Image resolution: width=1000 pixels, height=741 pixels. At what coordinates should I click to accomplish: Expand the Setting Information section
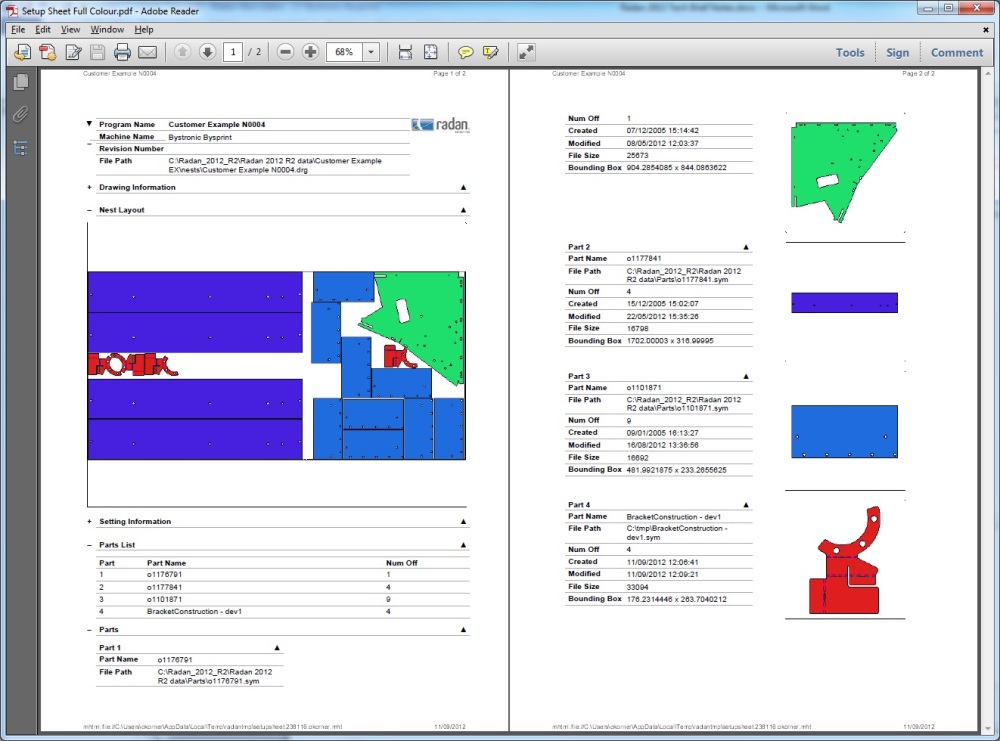click(x=90, y=521)
